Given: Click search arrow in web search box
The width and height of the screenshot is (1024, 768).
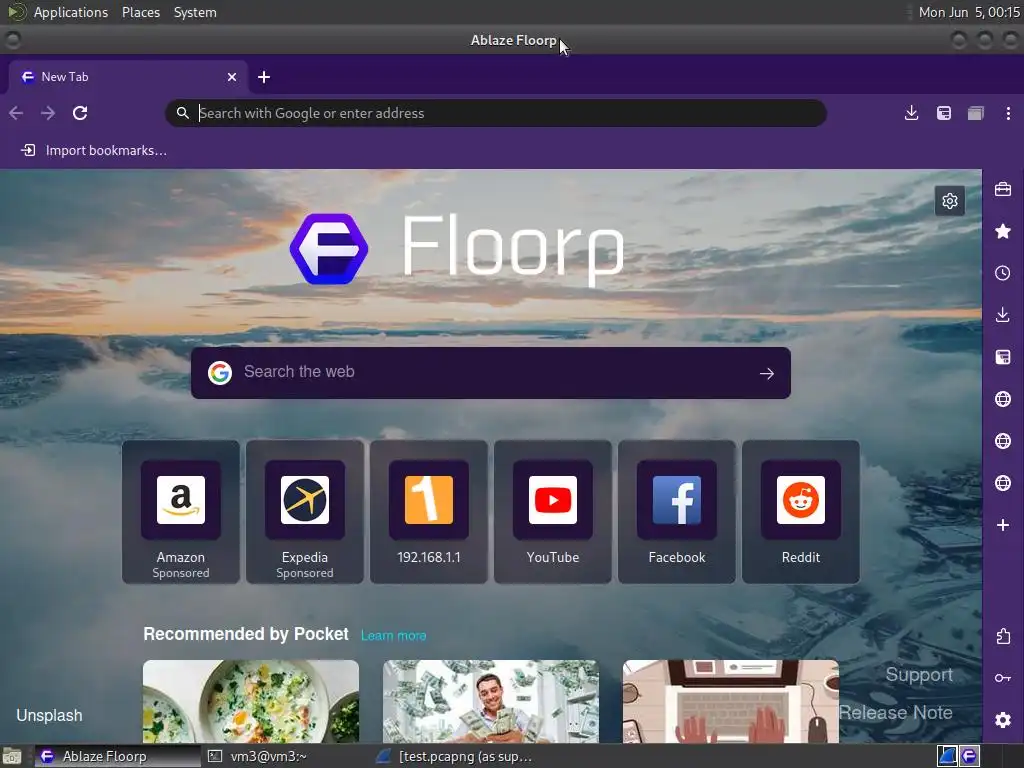Looking at the screenshot, I should tap(767, 374).
